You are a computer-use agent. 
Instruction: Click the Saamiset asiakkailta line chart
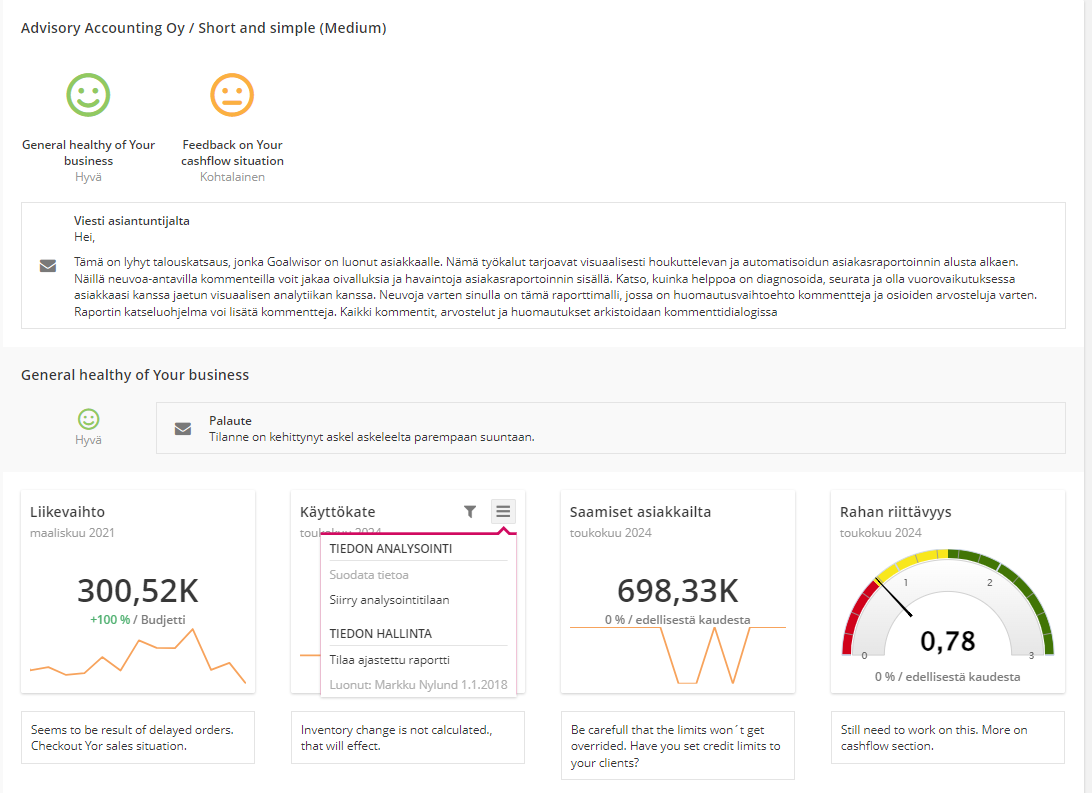677,655
